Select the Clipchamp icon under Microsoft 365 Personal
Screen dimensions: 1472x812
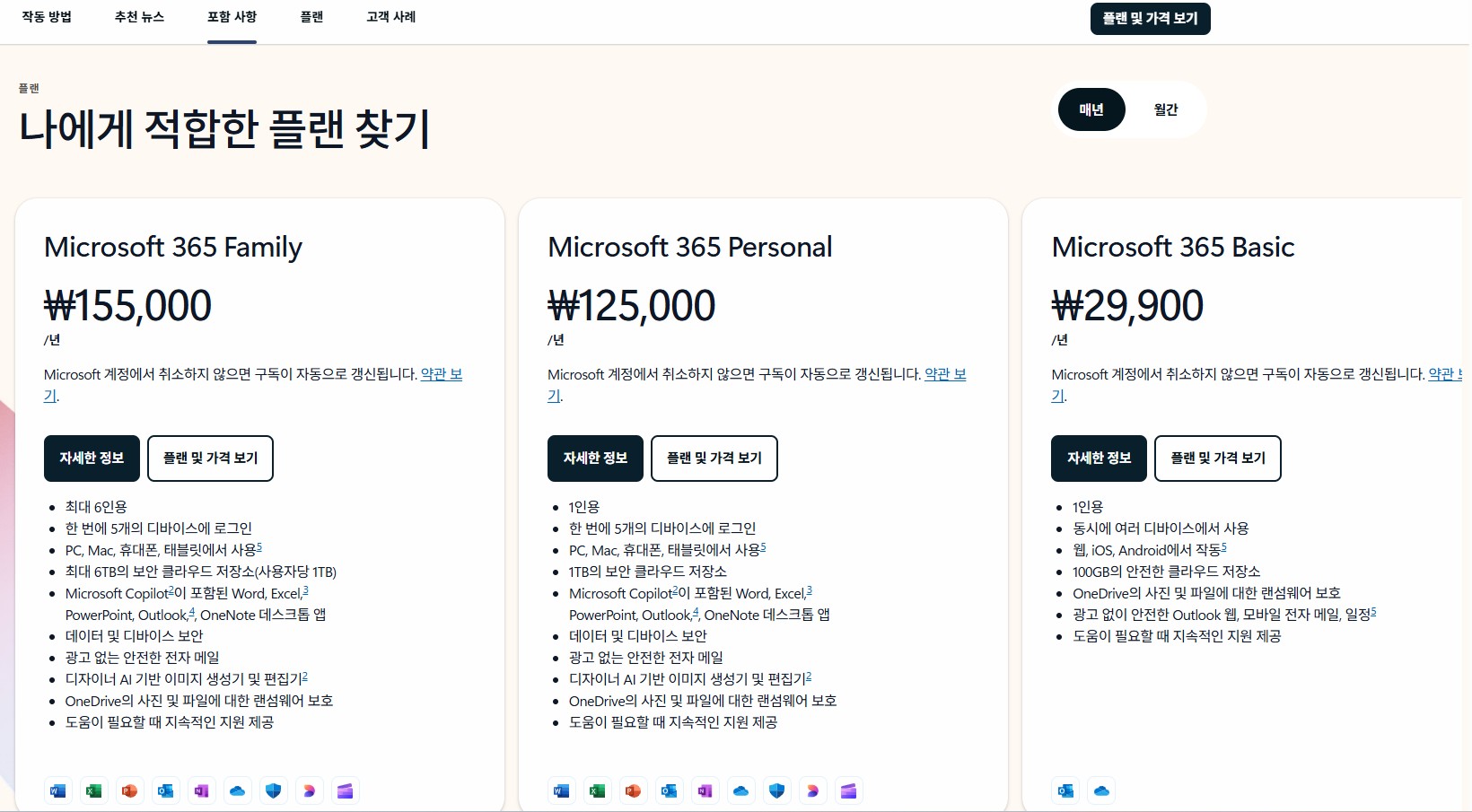pyautogui.click(x=849, y=790)
